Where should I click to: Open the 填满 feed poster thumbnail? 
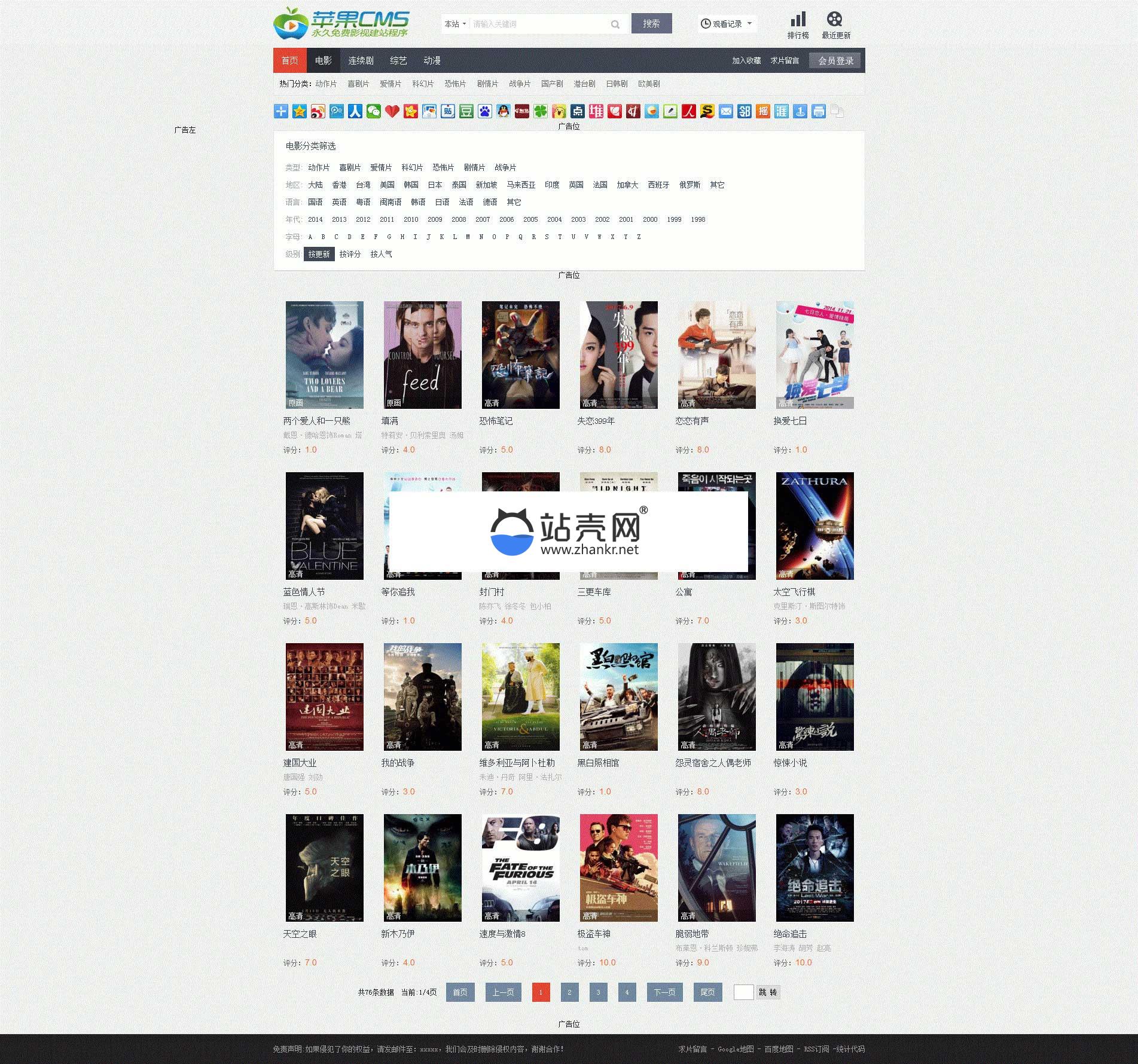tap(423, 355)
